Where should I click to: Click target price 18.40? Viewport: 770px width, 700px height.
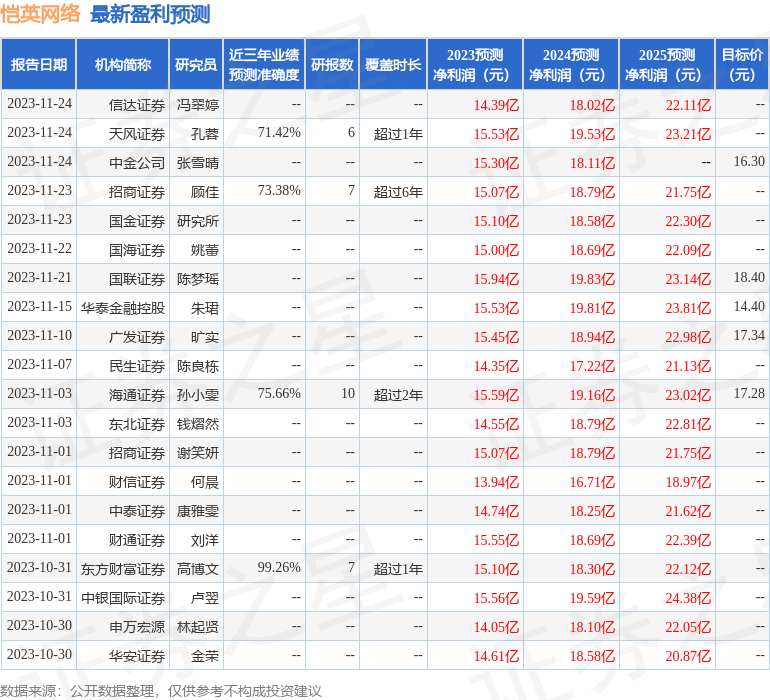click(x=749, y=278)
